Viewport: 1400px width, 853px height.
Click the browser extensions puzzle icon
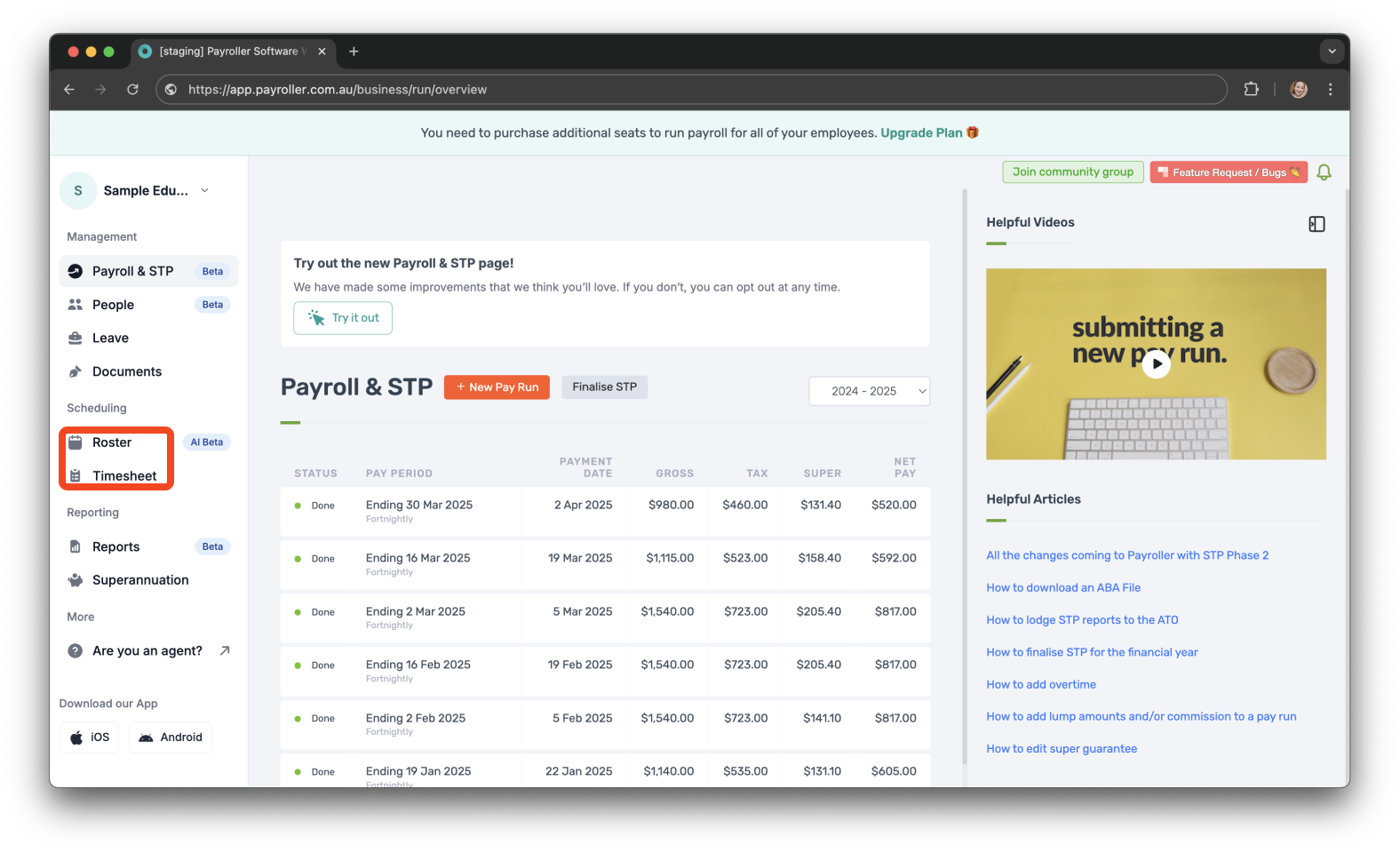(x=1251, y=89)
